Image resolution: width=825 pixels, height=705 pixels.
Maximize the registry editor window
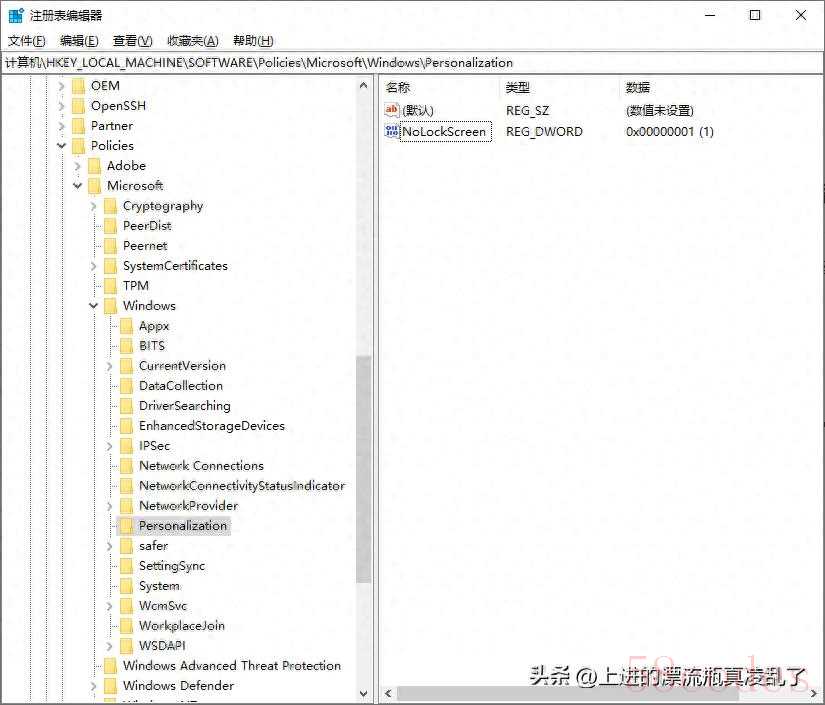(x=755, y=15)
